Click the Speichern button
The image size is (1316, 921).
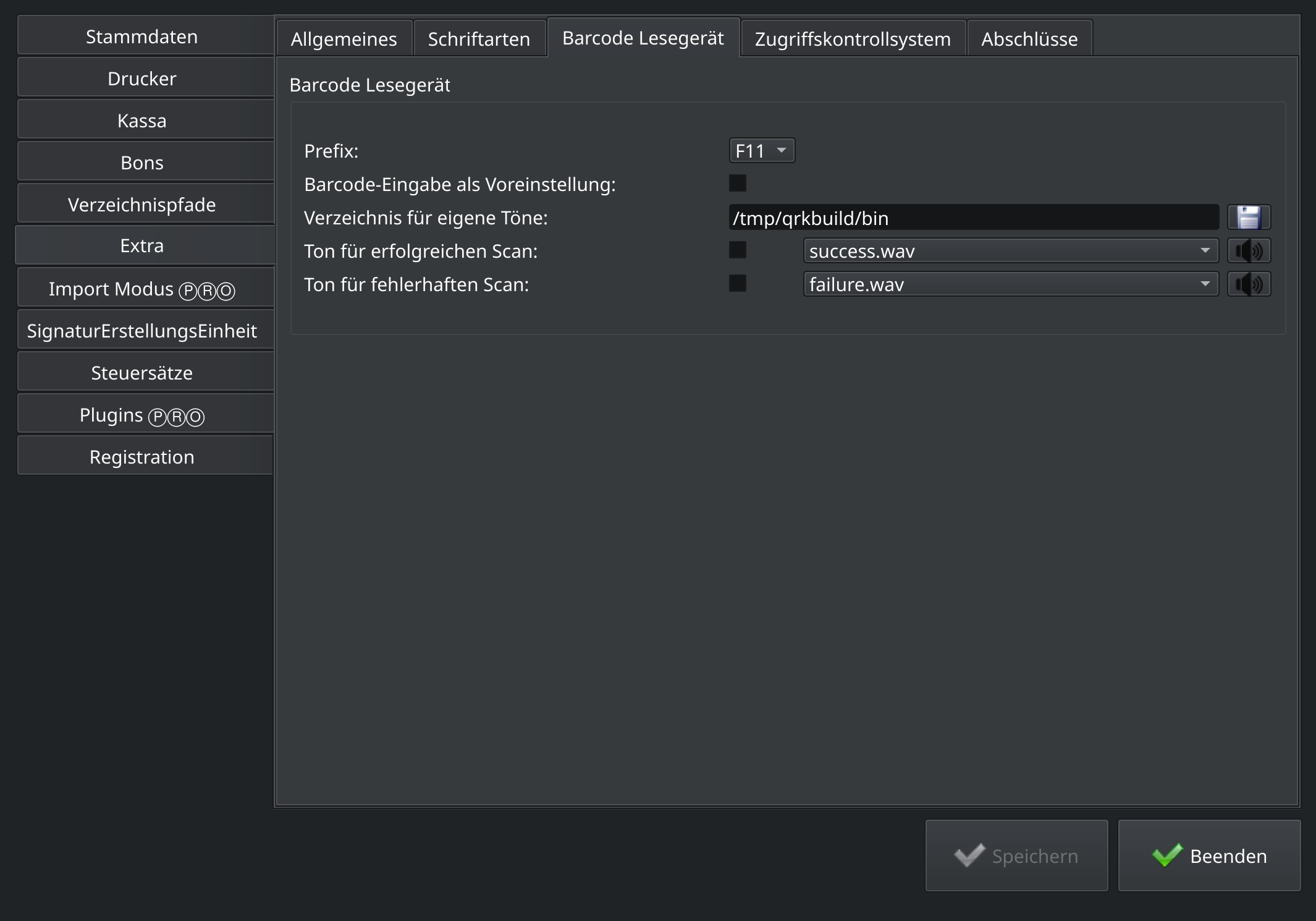click(1017, 855)
